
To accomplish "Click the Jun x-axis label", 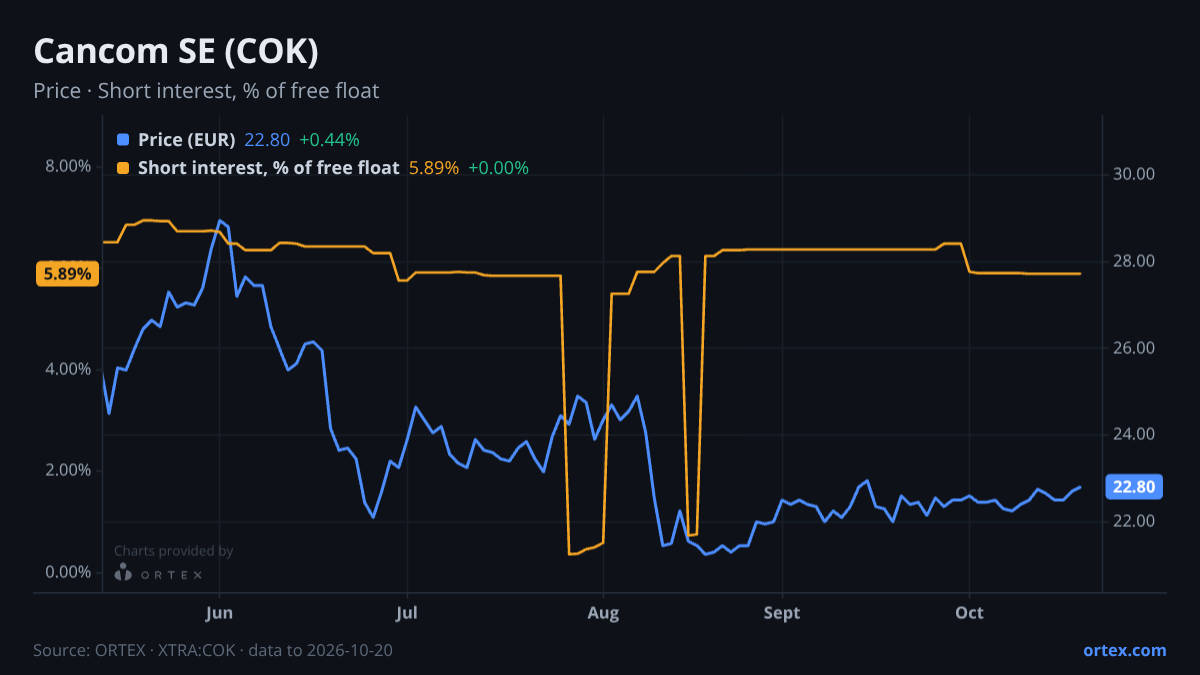I will tap(218, 613).
